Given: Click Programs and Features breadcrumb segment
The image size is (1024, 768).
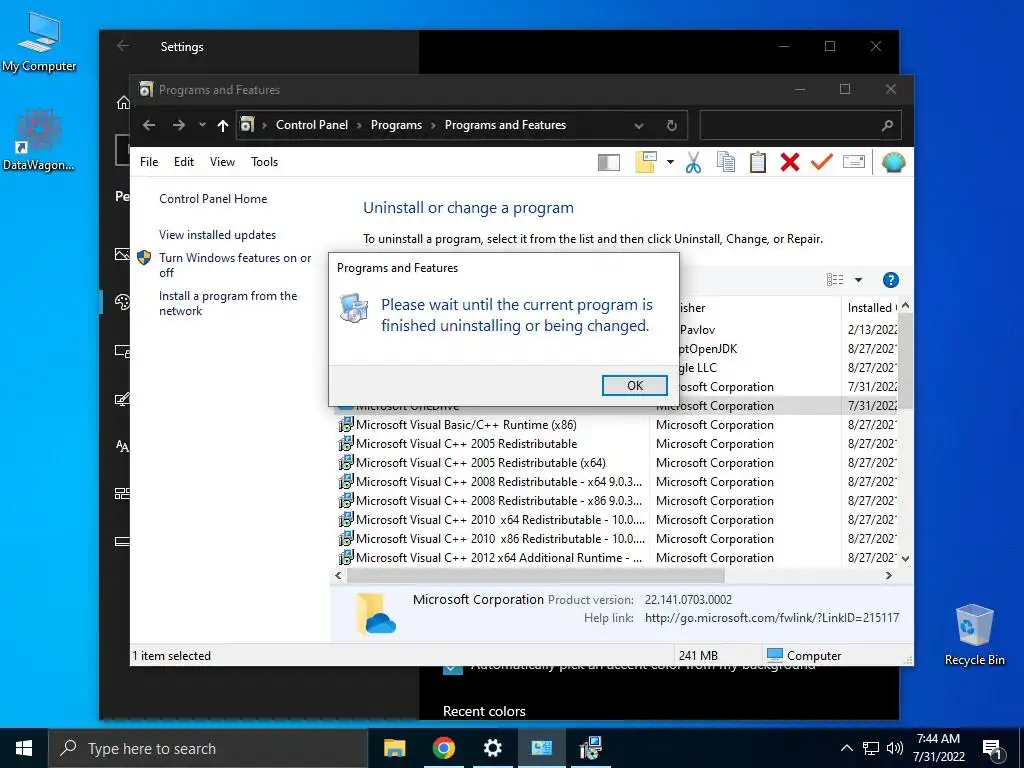Looking at the screenshot, I should coord(505,125).
